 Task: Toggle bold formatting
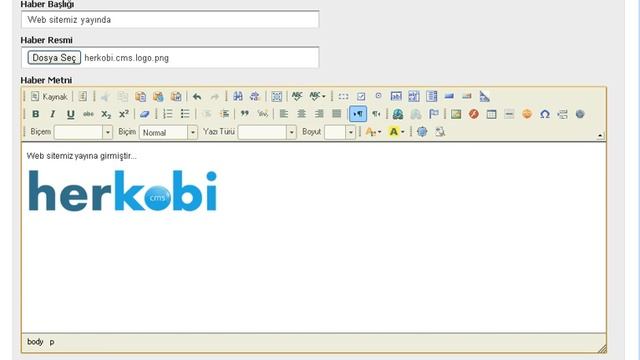(36, 114)
